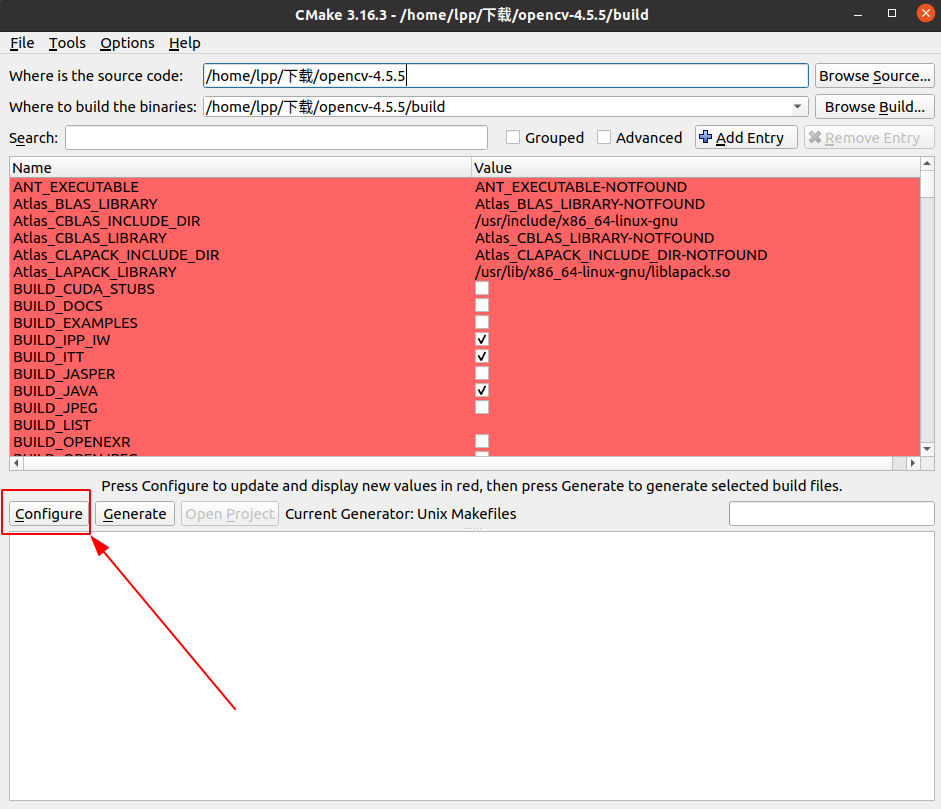Click the Open Project button
Image resolution: width=941 pixels, height=809 pixels.
click(x=230, y=514)
